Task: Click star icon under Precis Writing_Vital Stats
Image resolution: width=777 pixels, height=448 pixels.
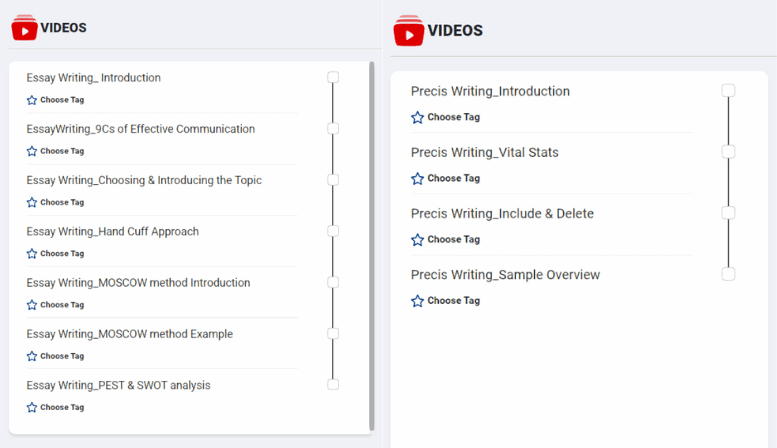Action: [x=417, y=178]
